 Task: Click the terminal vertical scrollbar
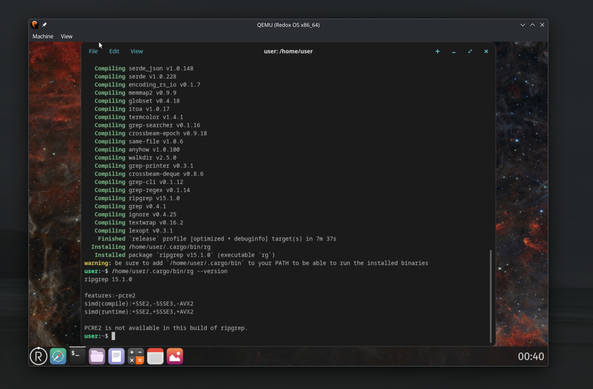point(491,296)
